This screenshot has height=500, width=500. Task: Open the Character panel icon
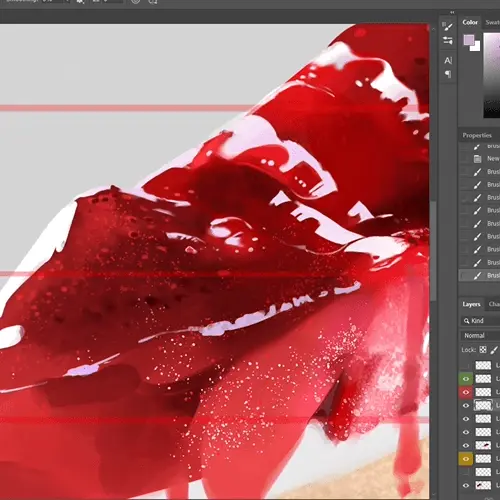pos(448,60)
